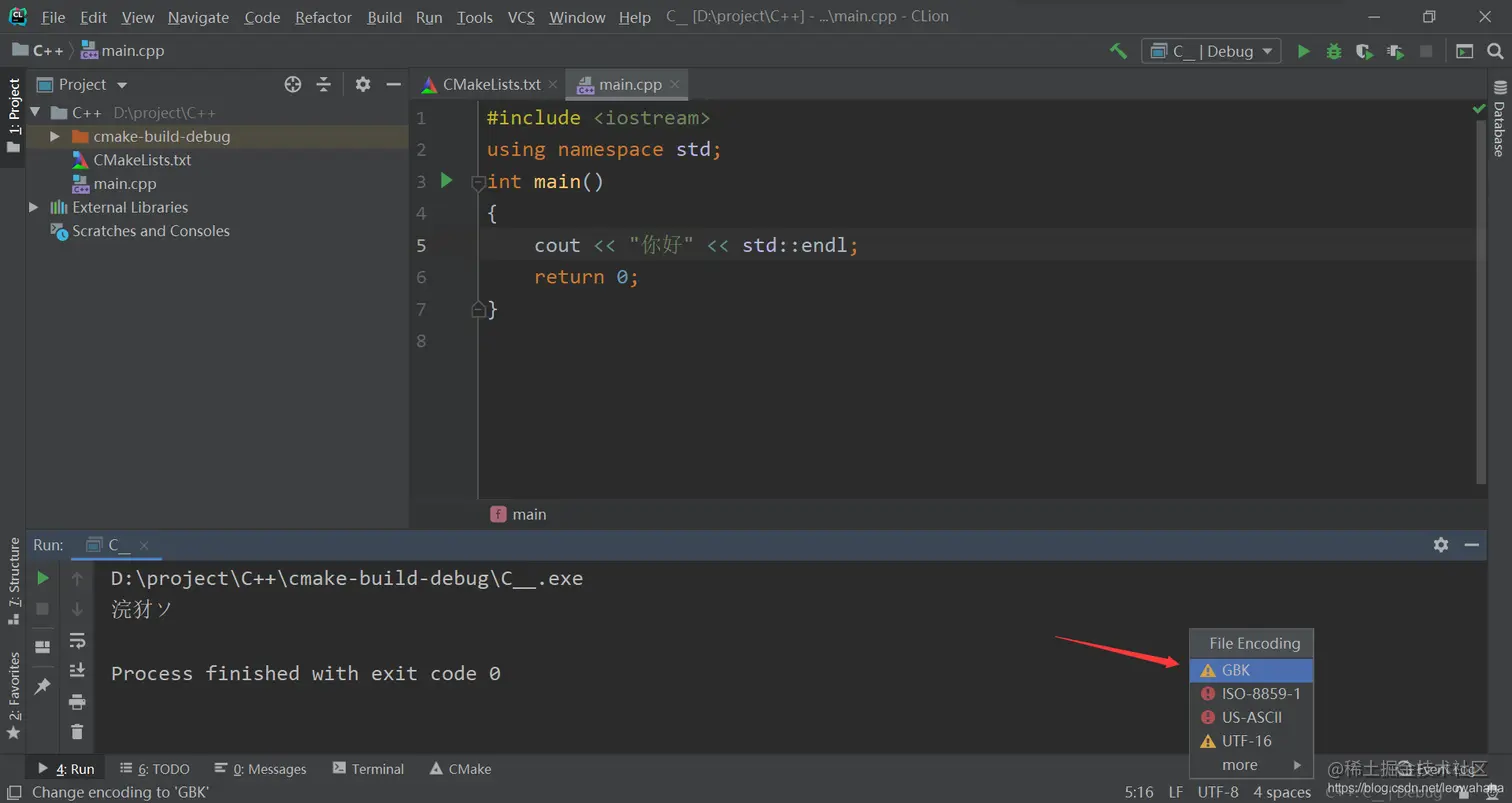Open Project panel settings gear
Viewport: 1512px width, 803px height.
click(x=363, y=85)
